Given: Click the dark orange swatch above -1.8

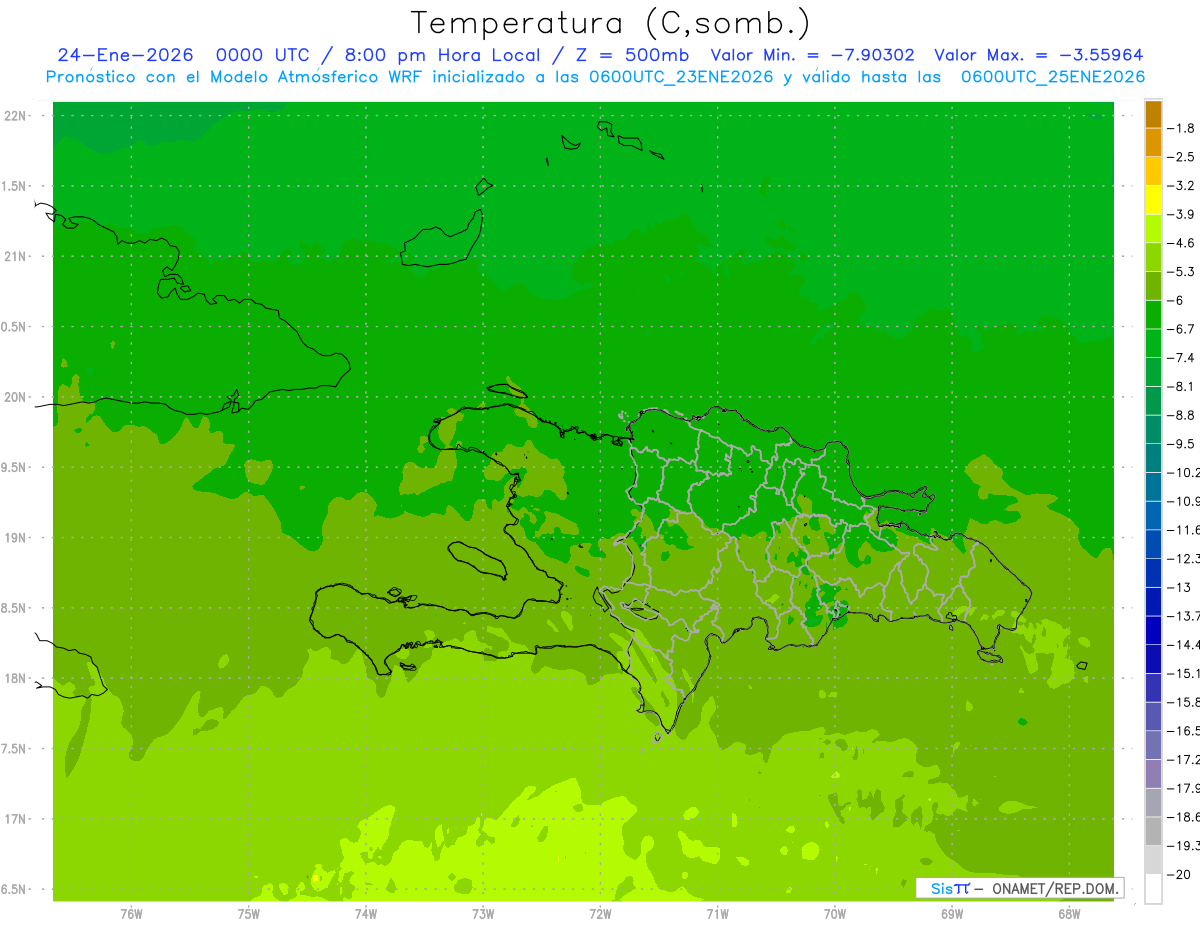Looking at the screenshot, I should coord(1153,114).
